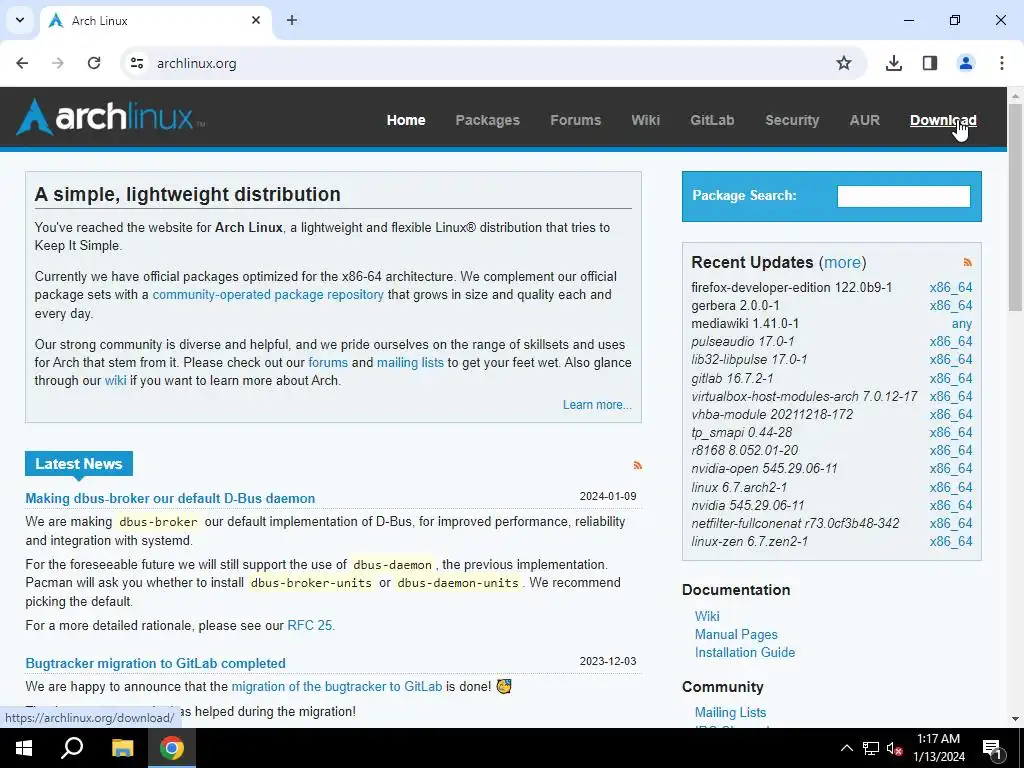Open virtualbox-host-modules-arch package
The width and height of the screenshot is (1024, 768).
click(x=804, y=396)
